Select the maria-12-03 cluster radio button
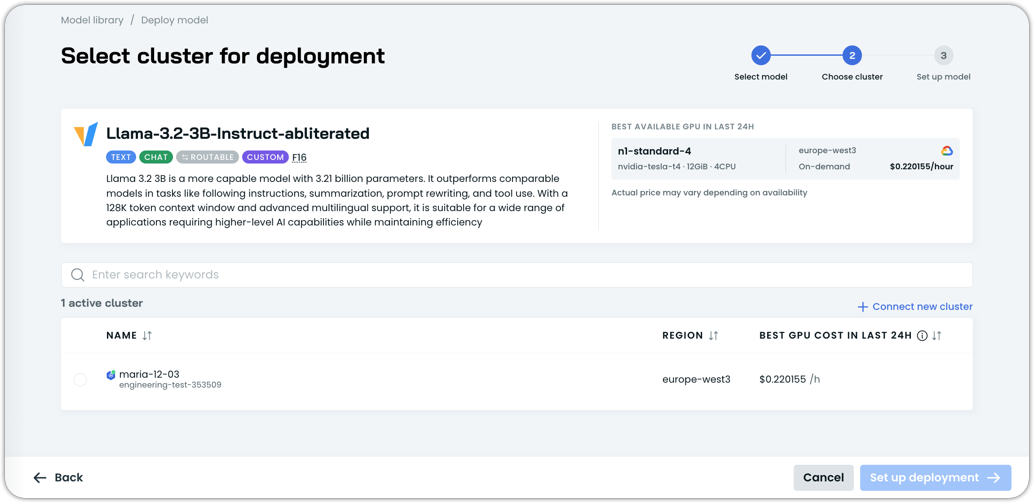Image resolution: width=1034 pixels, height=503 pixels. [80, 380]
